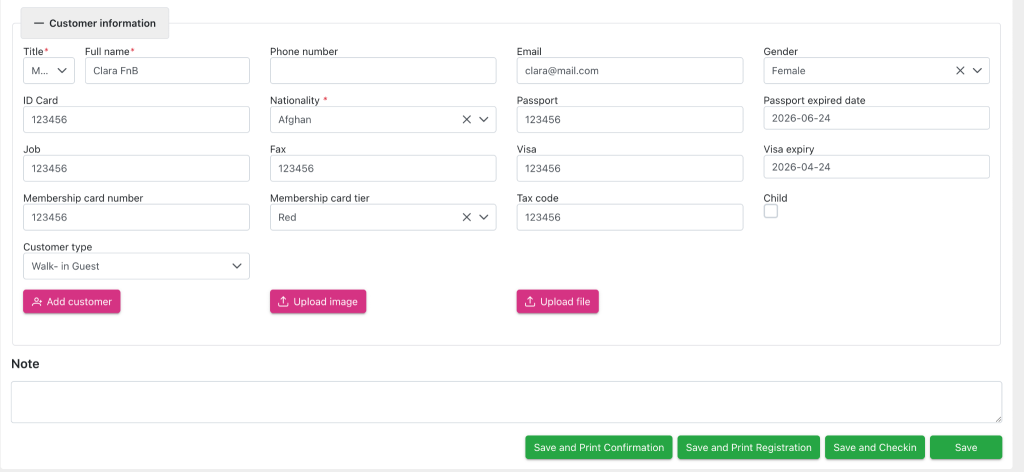Open the Title dropdown

pyautogui.click(x=49, y=71)
